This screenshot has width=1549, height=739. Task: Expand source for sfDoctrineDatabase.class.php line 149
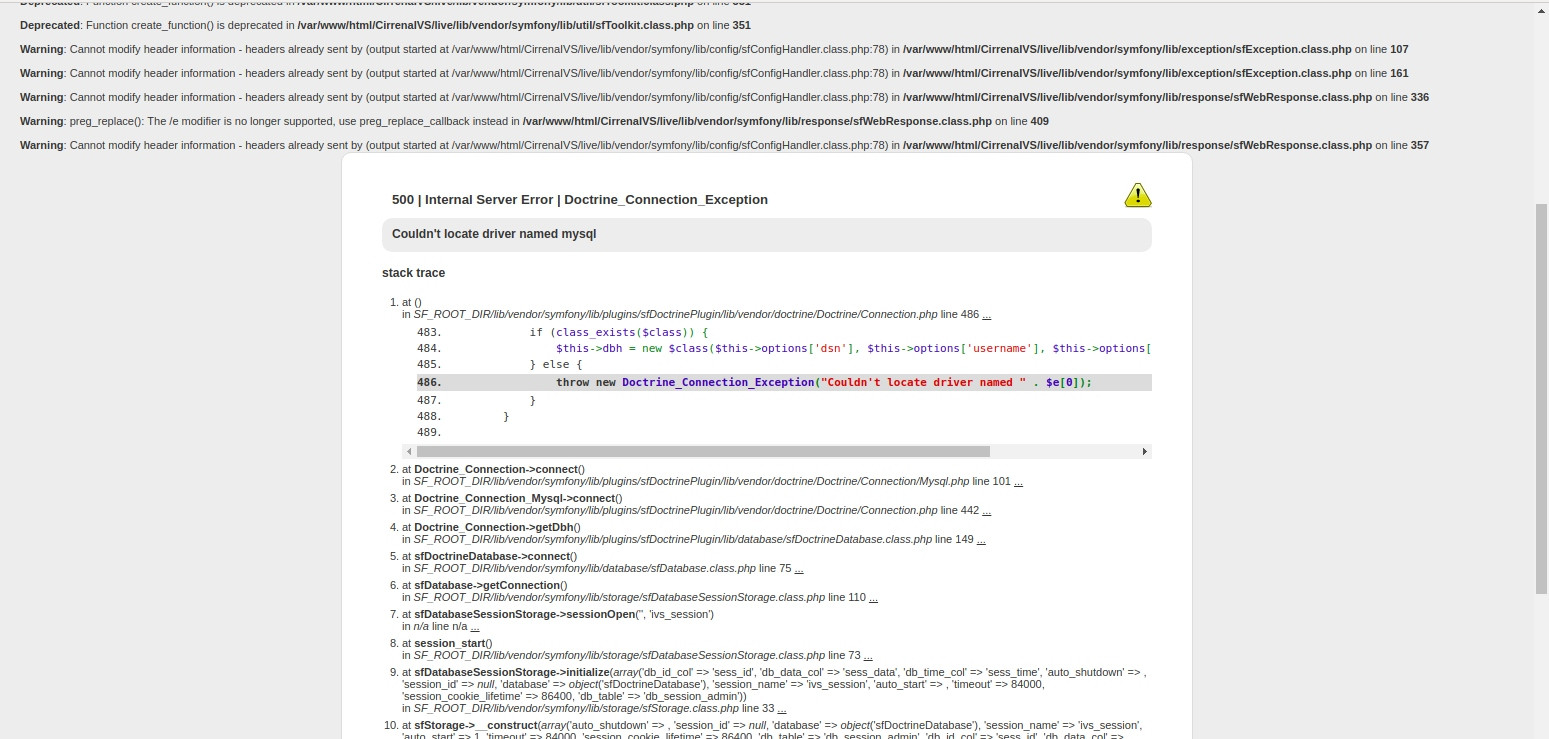point(981,539)
